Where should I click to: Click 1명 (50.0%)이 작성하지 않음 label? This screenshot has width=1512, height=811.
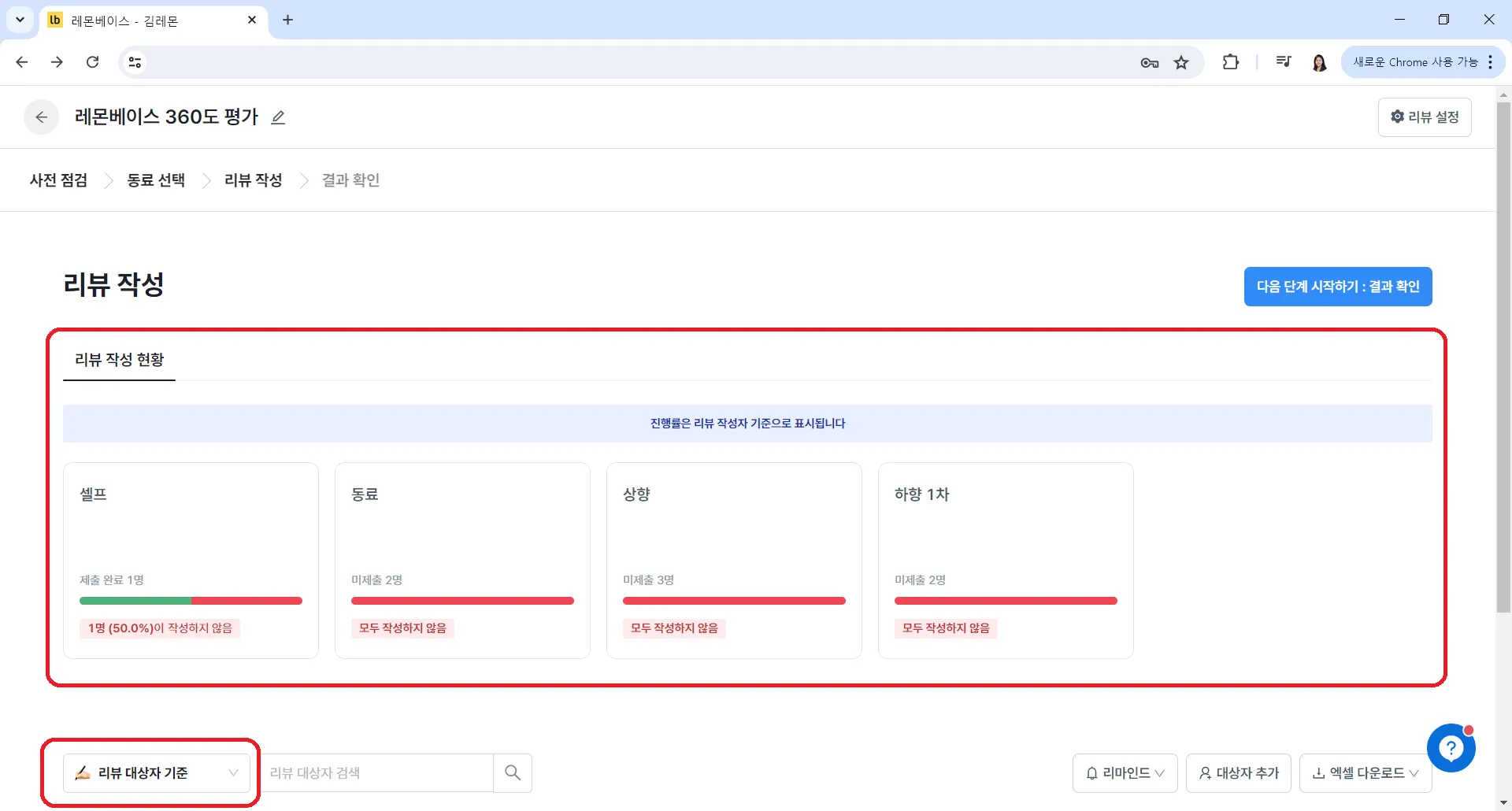pyautogui.click(x=160, y=628)
